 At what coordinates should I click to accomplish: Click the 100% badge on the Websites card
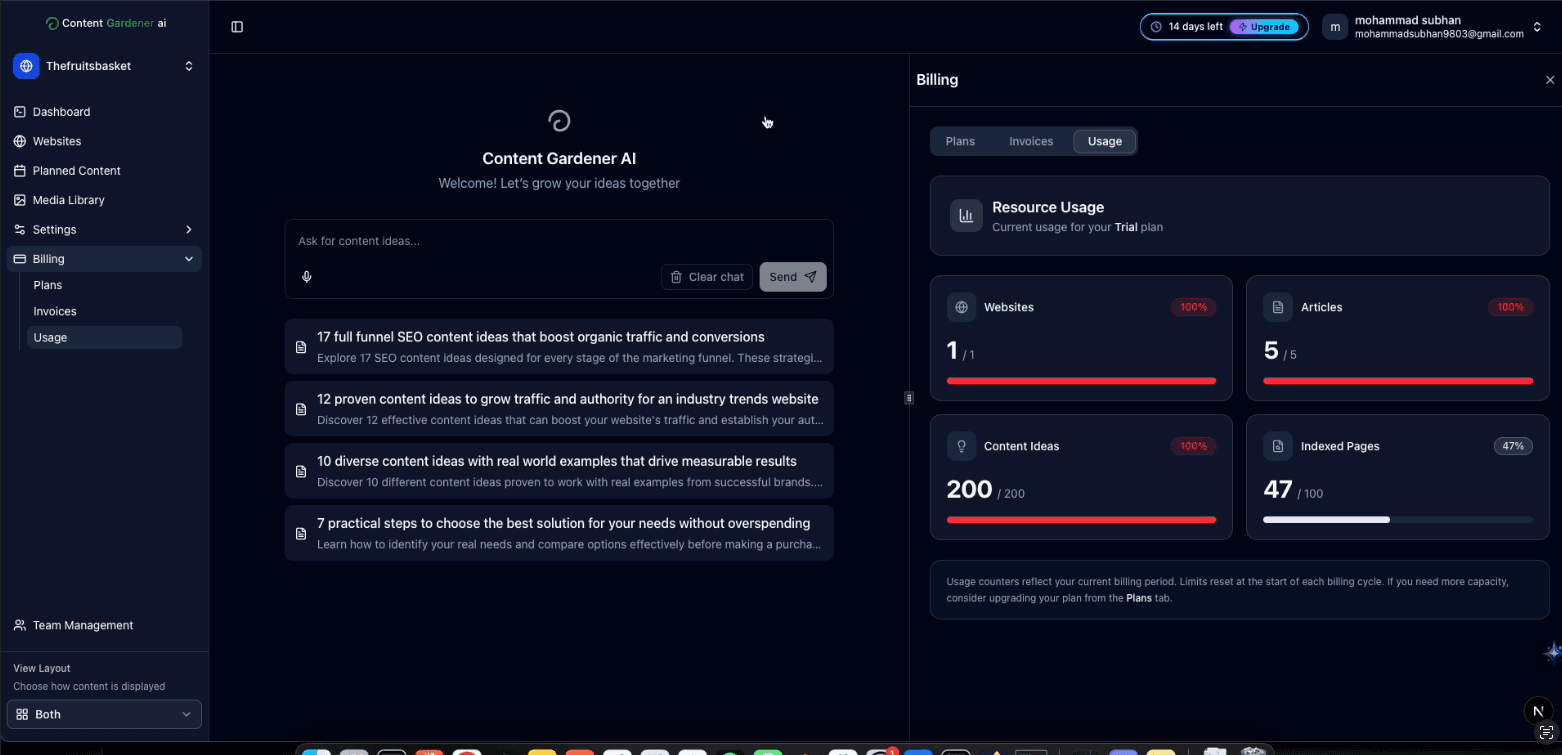tap(1194, 307)
